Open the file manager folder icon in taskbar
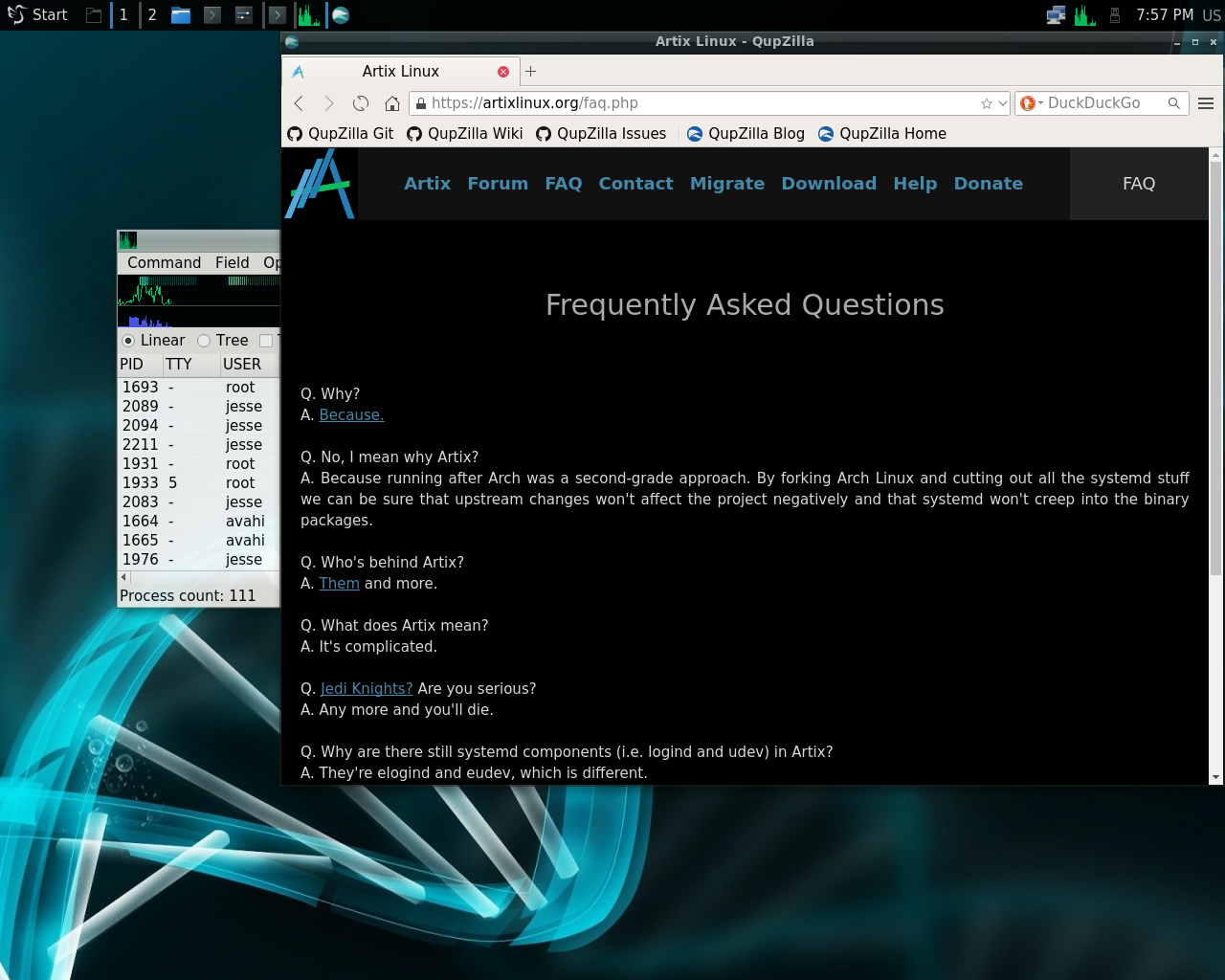 (x=181, y=14)
